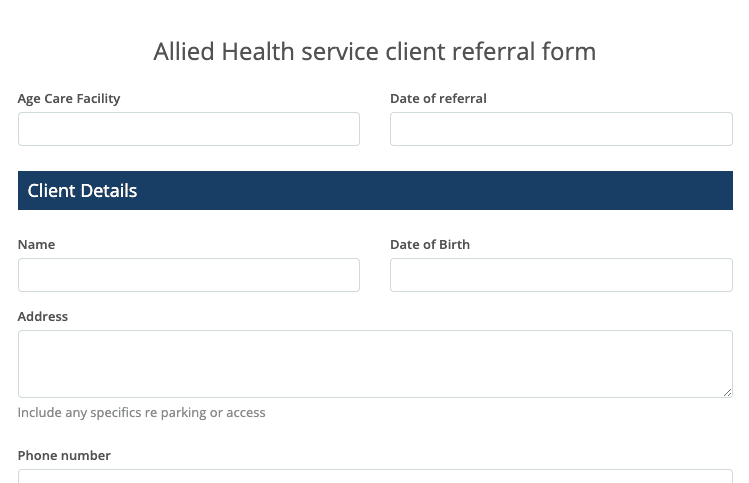Grab the Address textarea resize handle
Image resolution: width=749 pixels, height=483 pixels.
[x=727, y=392]
